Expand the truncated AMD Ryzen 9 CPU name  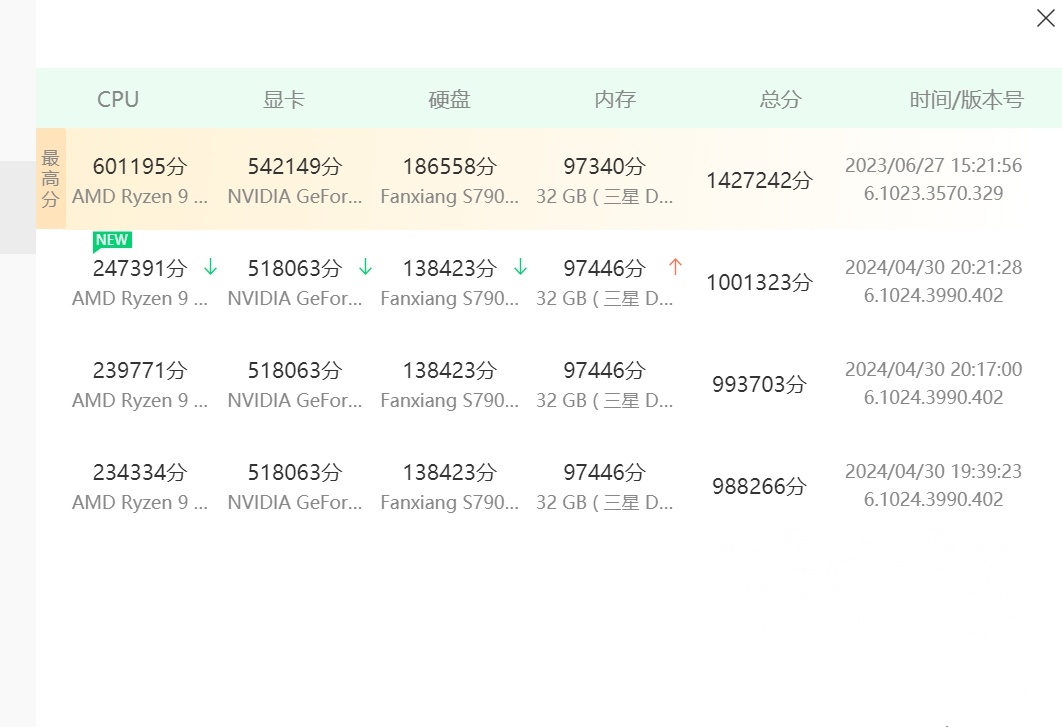[140, 196]
